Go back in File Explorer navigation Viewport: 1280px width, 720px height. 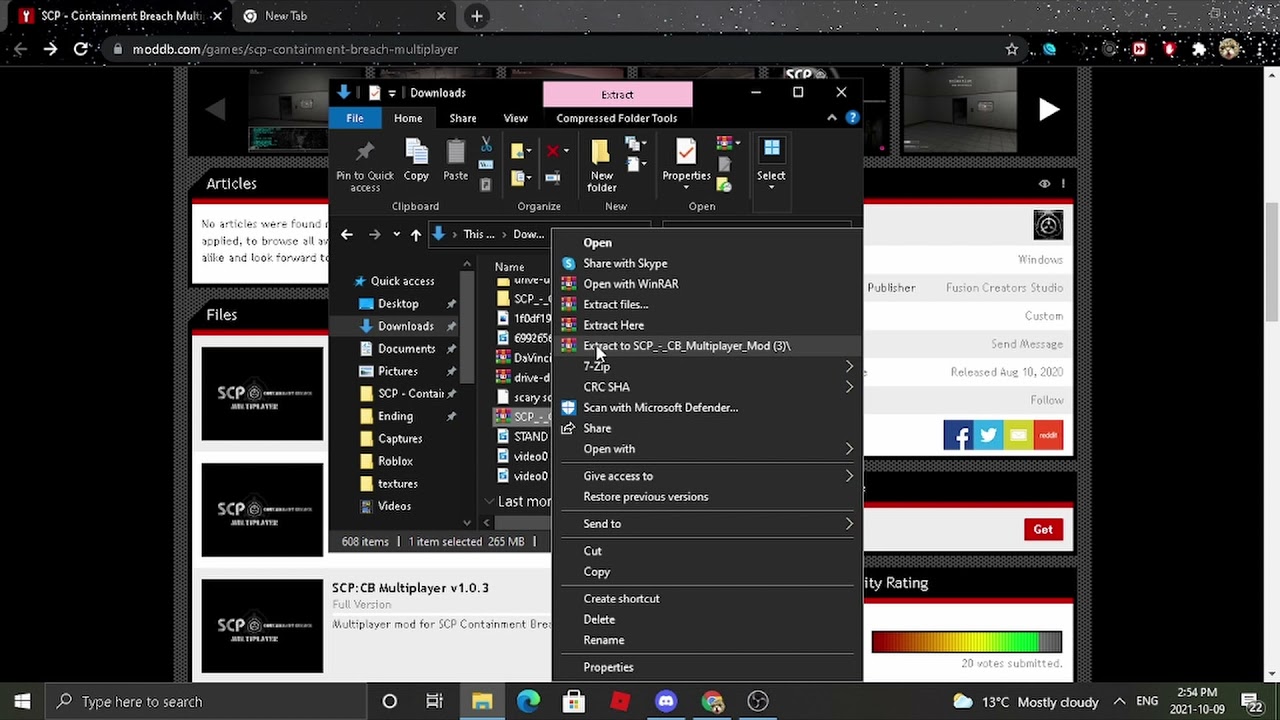pos(346,235)
